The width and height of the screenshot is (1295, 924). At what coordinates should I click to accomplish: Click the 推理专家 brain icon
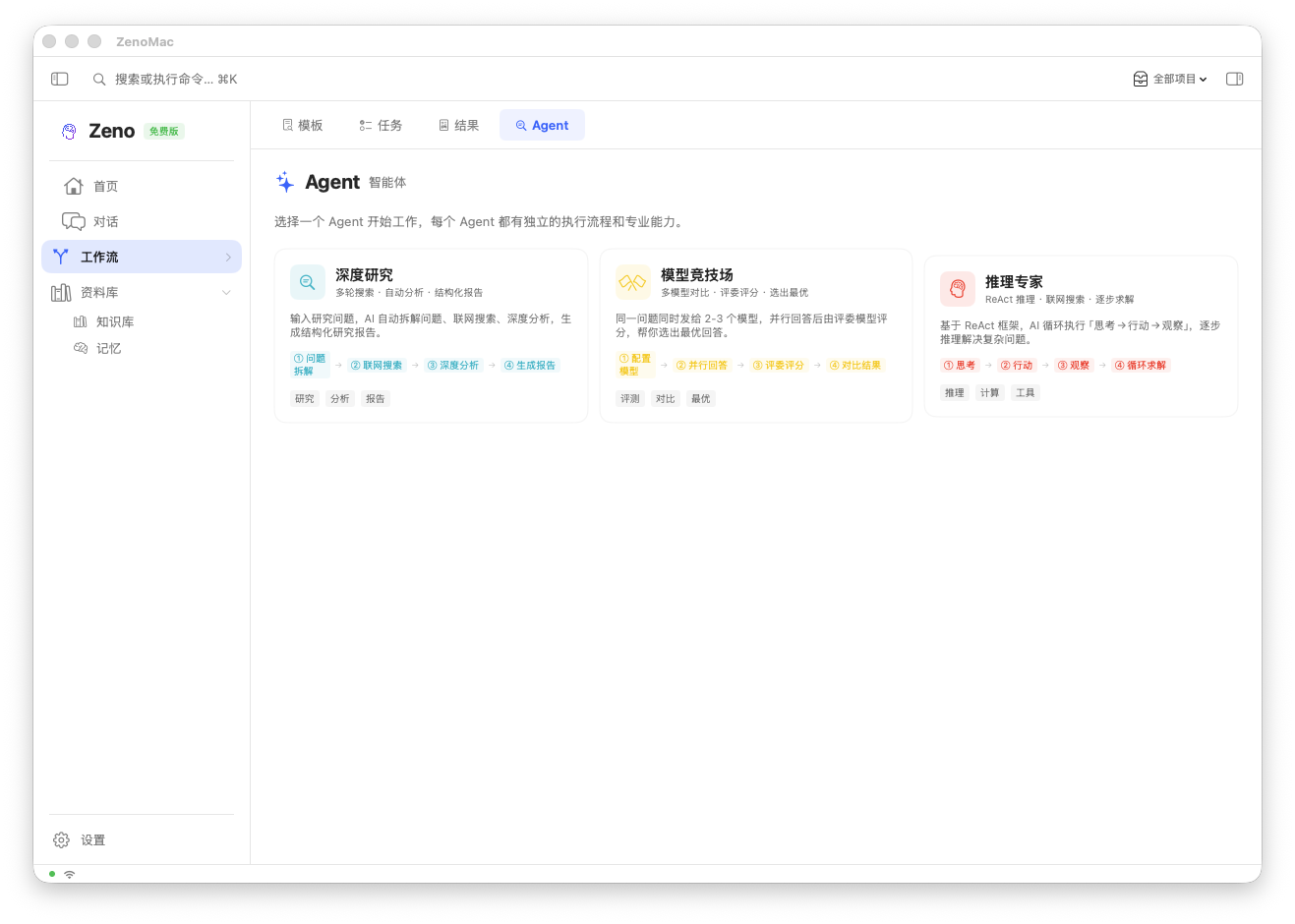[957, 288]
